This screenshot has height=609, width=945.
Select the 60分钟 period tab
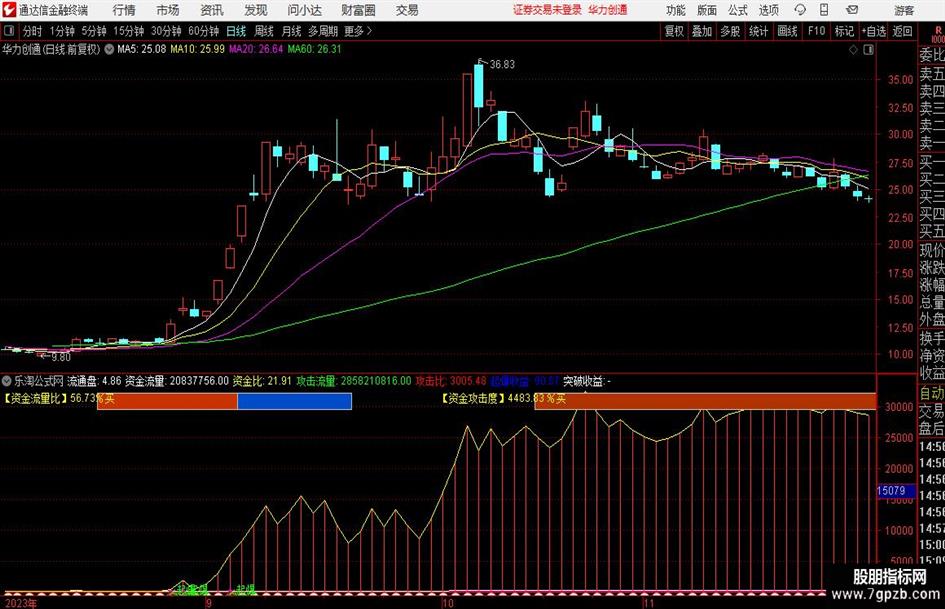(203, 31)
